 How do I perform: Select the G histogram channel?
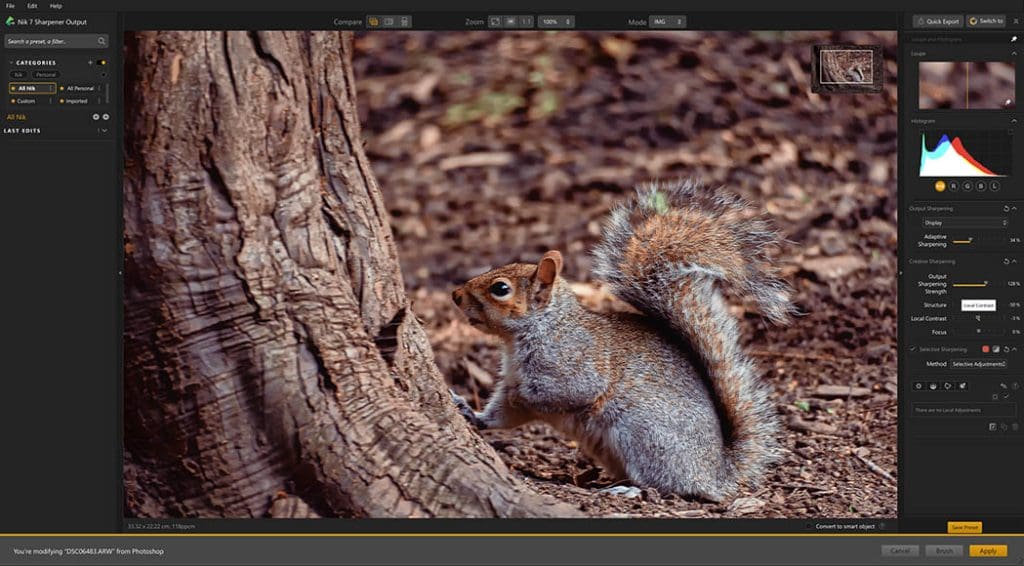pyautogui.click(x=967, y=186)
